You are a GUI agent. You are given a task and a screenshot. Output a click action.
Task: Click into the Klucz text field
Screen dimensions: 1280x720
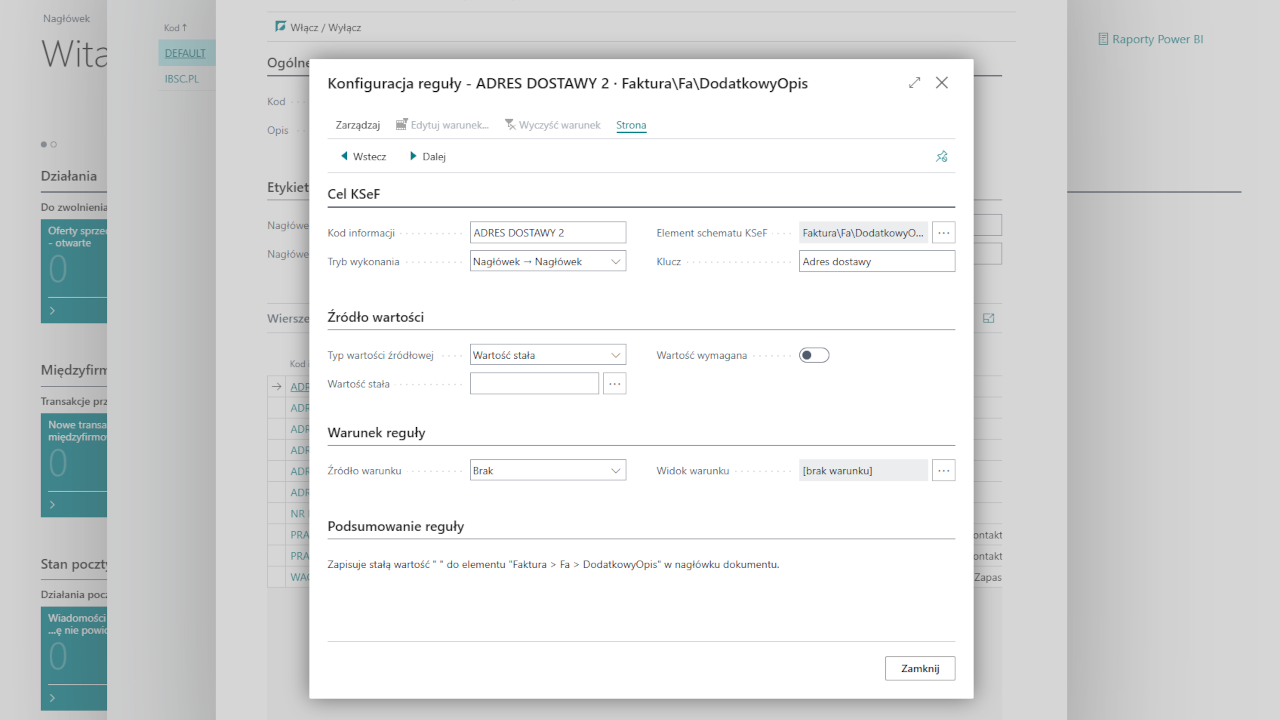pos(876,261)
